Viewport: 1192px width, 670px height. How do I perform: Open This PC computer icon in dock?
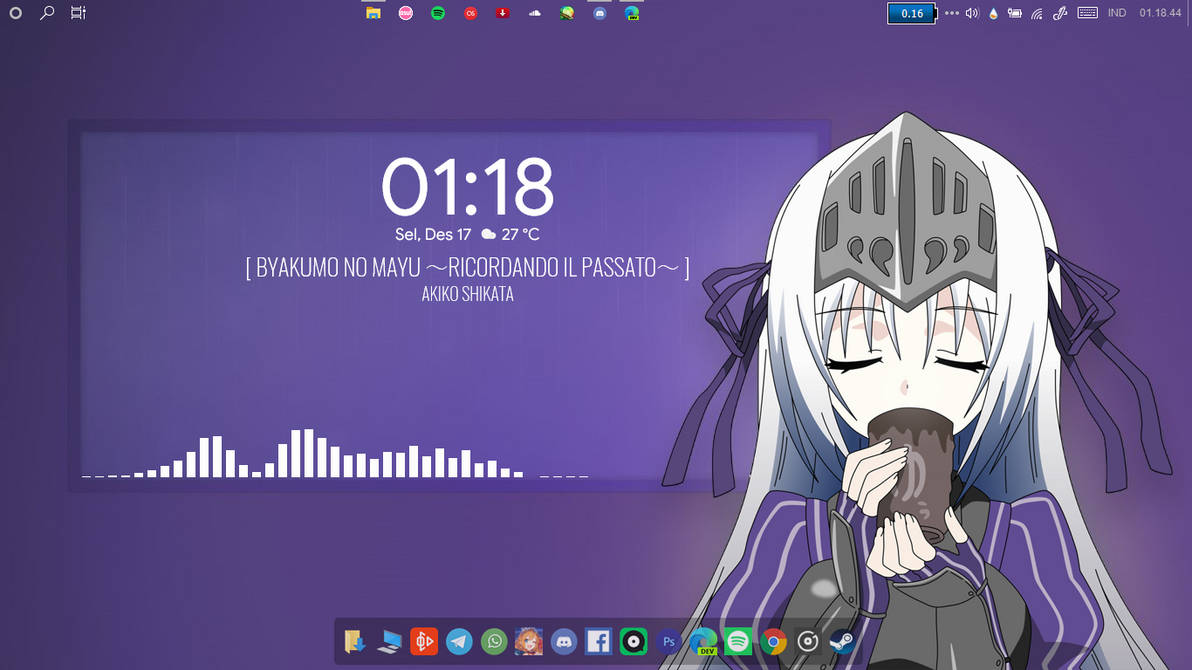(x=389, y=642)
